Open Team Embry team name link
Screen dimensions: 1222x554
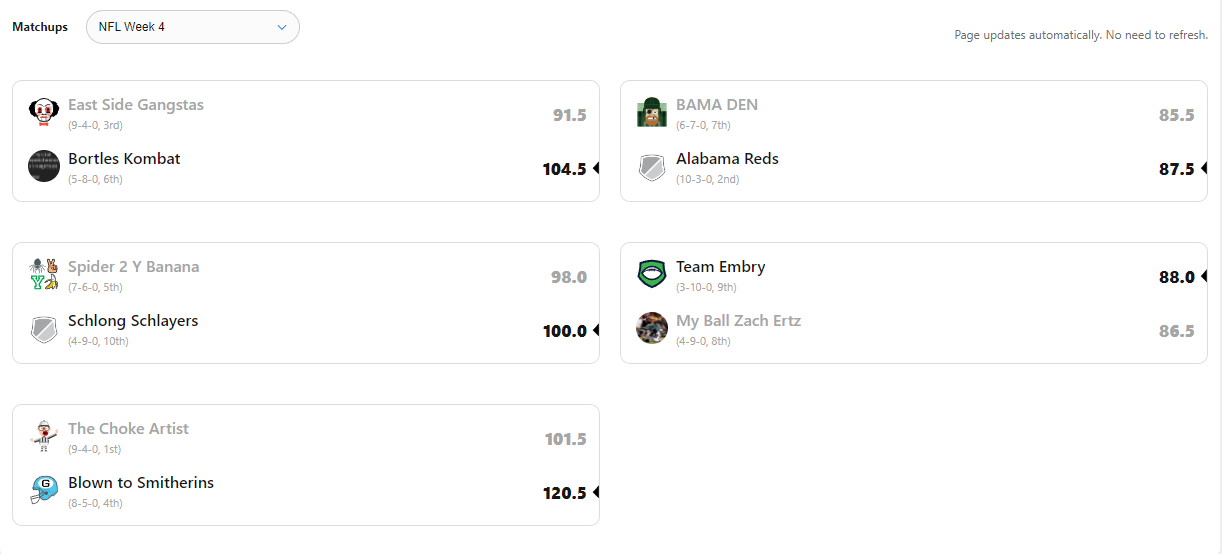(x=720, y=267)
